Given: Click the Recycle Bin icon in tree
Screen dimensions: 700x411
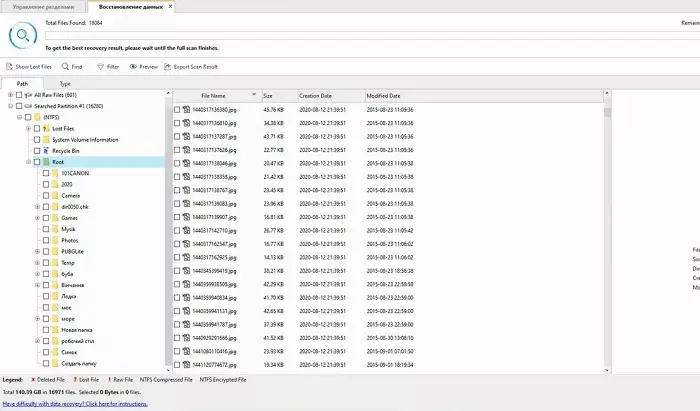Looking at the screenshot, I should [45, 150].
